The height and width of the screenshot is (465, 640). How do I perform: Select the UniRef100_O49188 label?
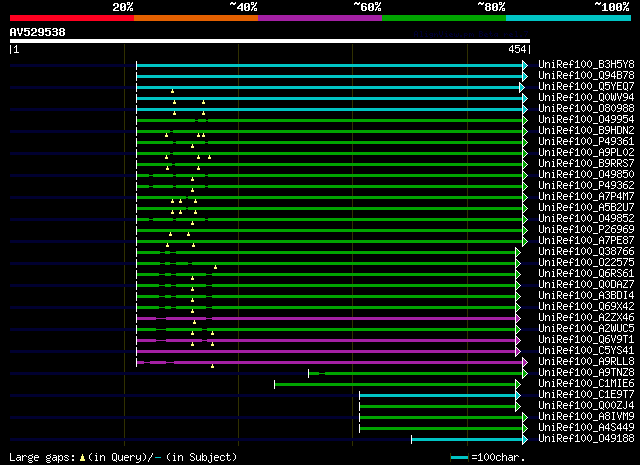pyautogui.click(x=586, y=439)
